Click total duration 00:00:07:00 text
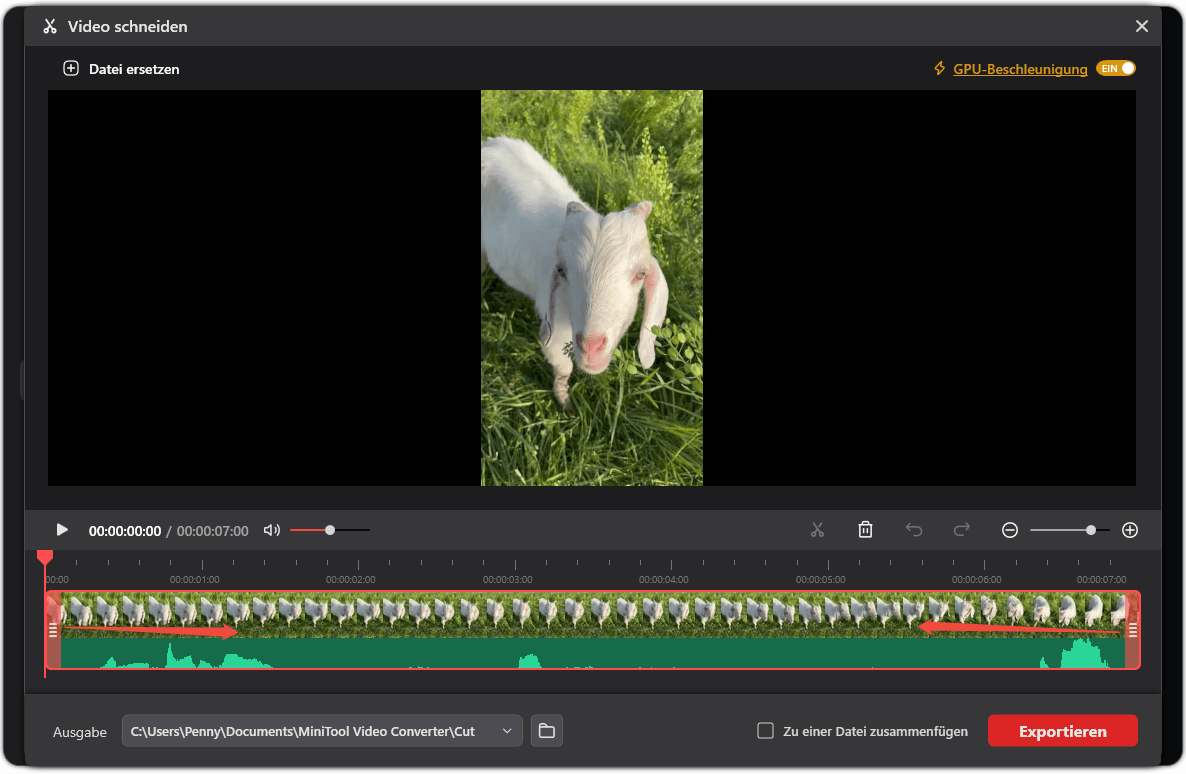This screenshot has height=774, width=1186. click(213, 531)
